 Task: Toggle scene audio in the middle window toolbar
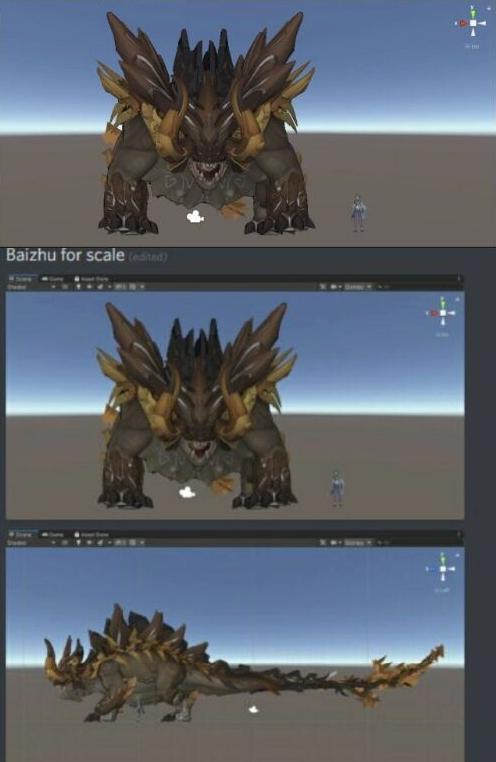90,287
